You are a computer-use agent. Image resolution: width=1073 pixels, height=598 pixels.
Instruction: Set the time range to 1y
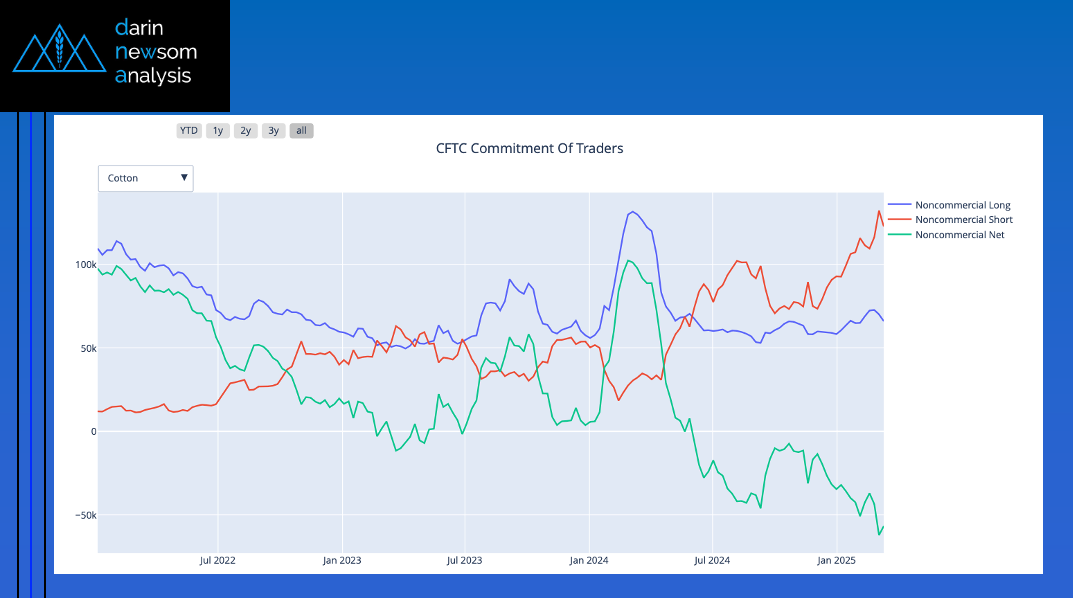[218, 130]
